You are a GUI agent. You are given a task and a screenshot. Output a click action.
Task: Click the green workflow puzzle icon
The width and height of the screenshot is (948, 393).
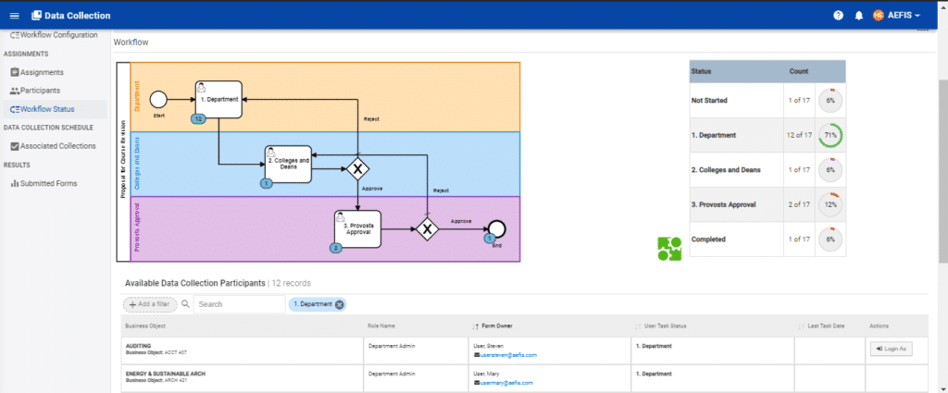coord(669,248)
